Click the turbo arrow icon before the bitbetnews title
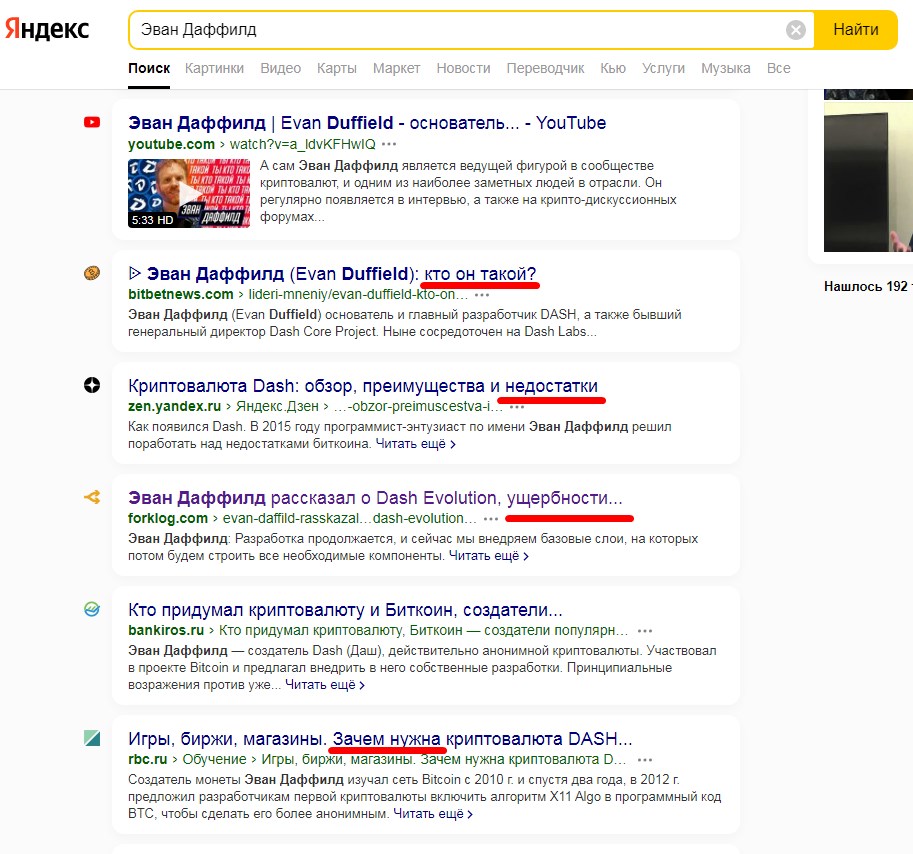913x854 pixels. point(135,272)
